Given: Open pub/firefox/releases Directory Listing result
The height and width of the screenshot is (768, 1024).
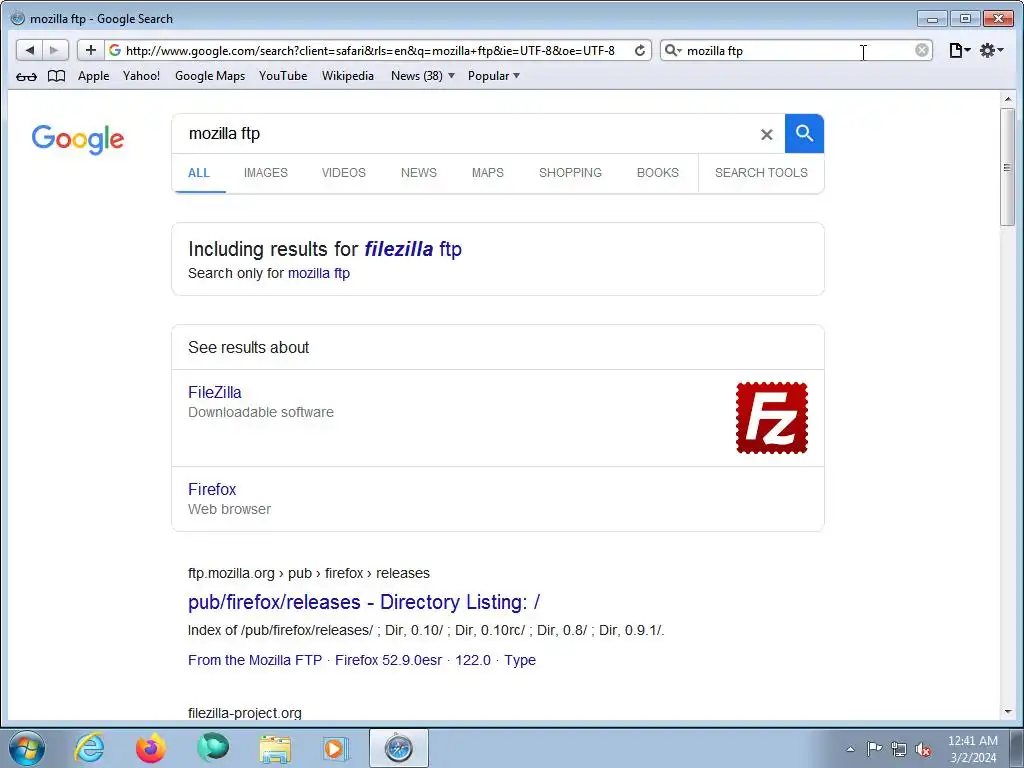Looking at the screenshot, I should (364, 602).
